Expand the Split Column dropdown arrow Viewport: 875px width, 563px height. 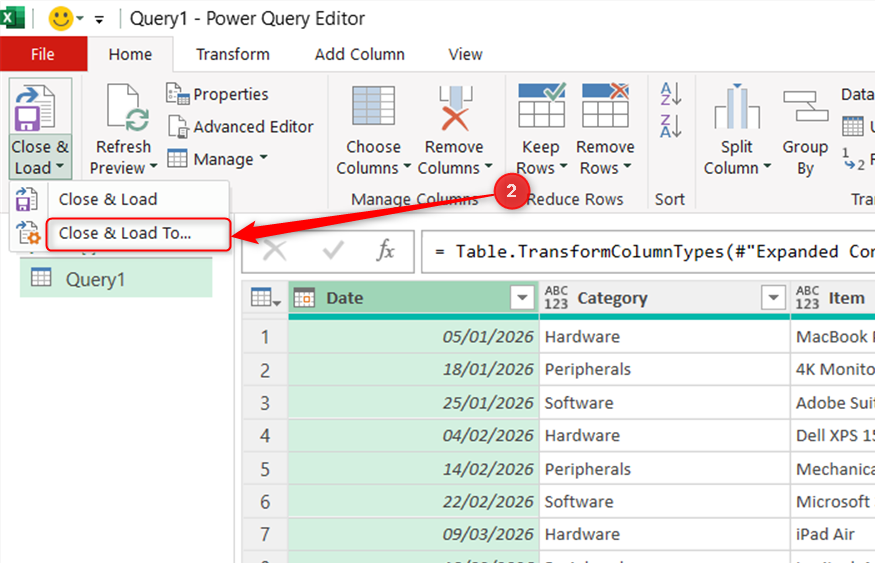[x=767, y=166]
